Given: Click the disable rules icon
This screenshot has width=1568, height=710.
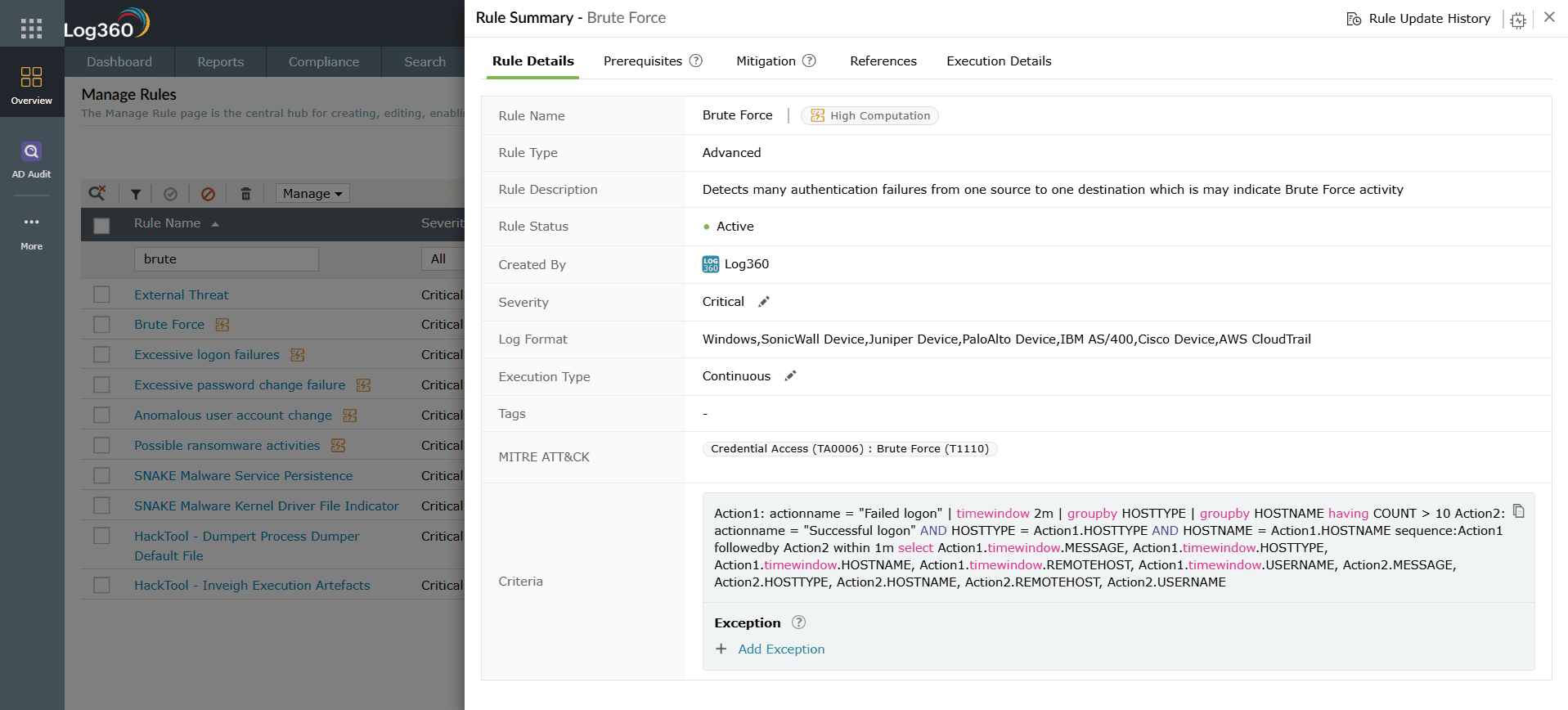Looking at the screenshot, I should 208,194.
